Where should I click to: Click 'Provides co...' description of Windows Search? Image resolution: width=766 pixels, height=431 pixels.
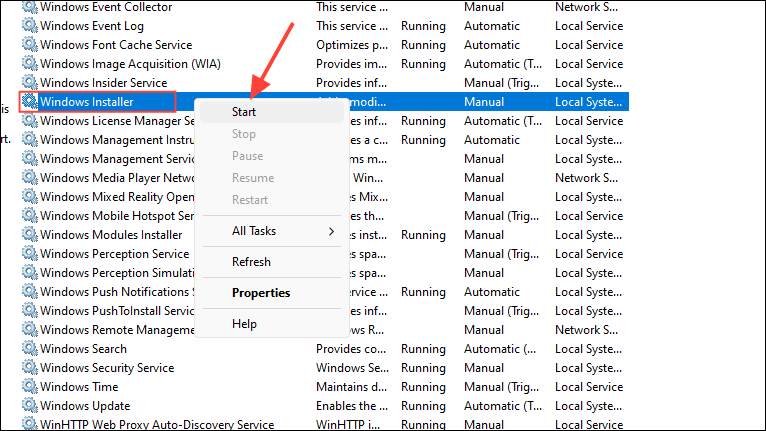coord(351,349)
